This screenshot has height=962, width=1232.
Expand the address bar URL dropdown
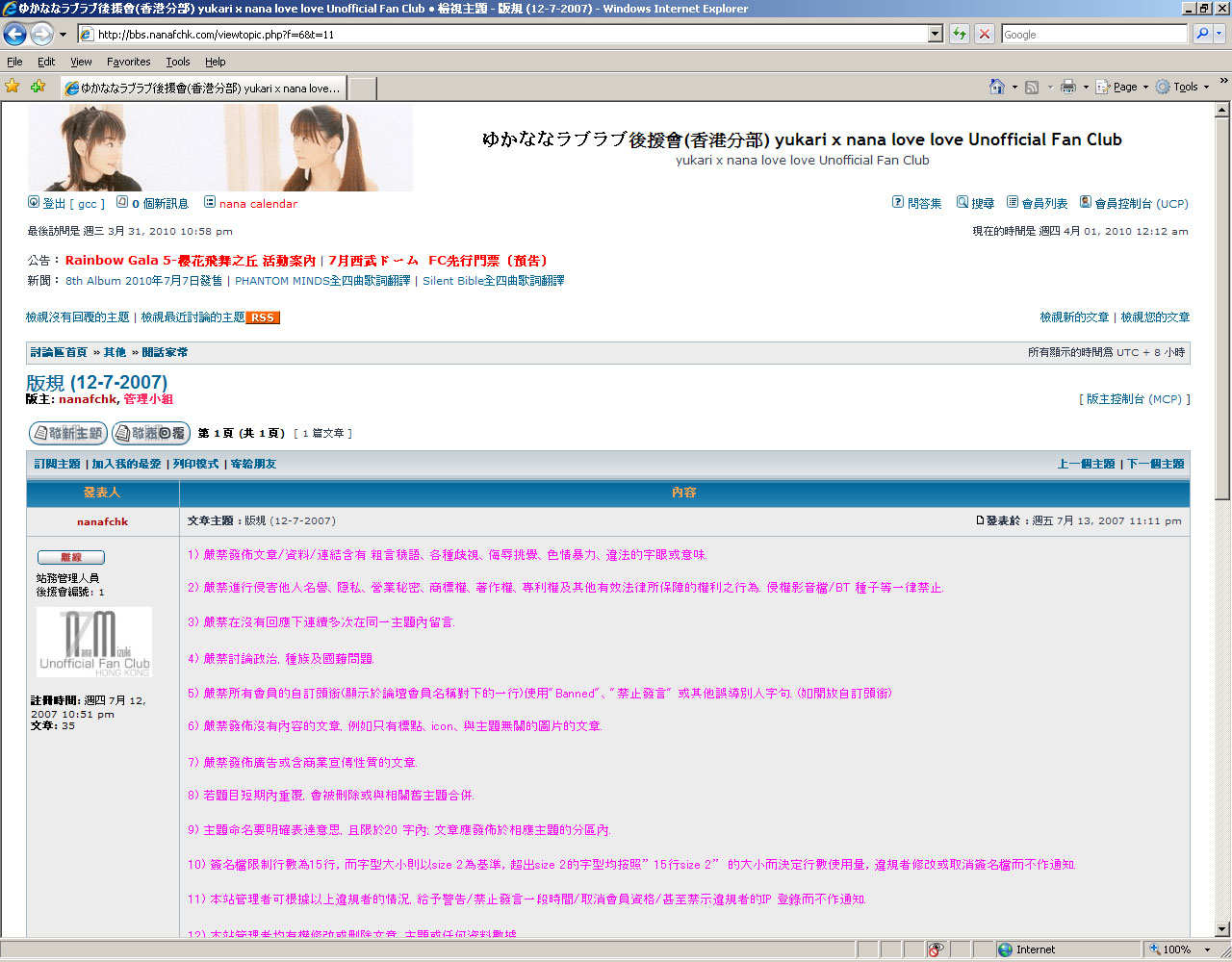point(935,35)
